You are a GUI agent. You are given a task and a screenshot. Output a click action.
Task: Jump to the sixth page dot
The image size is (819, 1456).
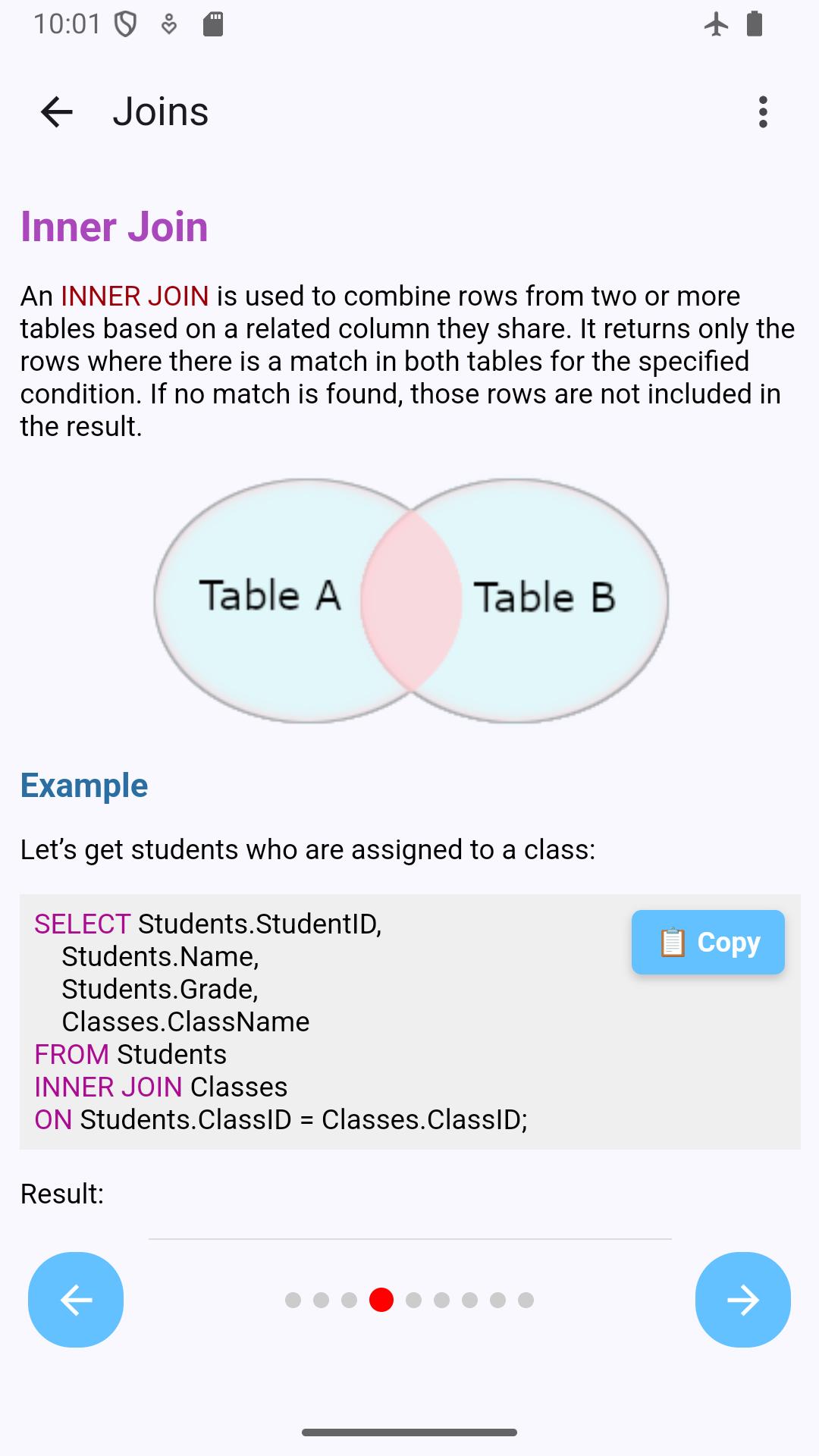click(x=441, y=1301)
